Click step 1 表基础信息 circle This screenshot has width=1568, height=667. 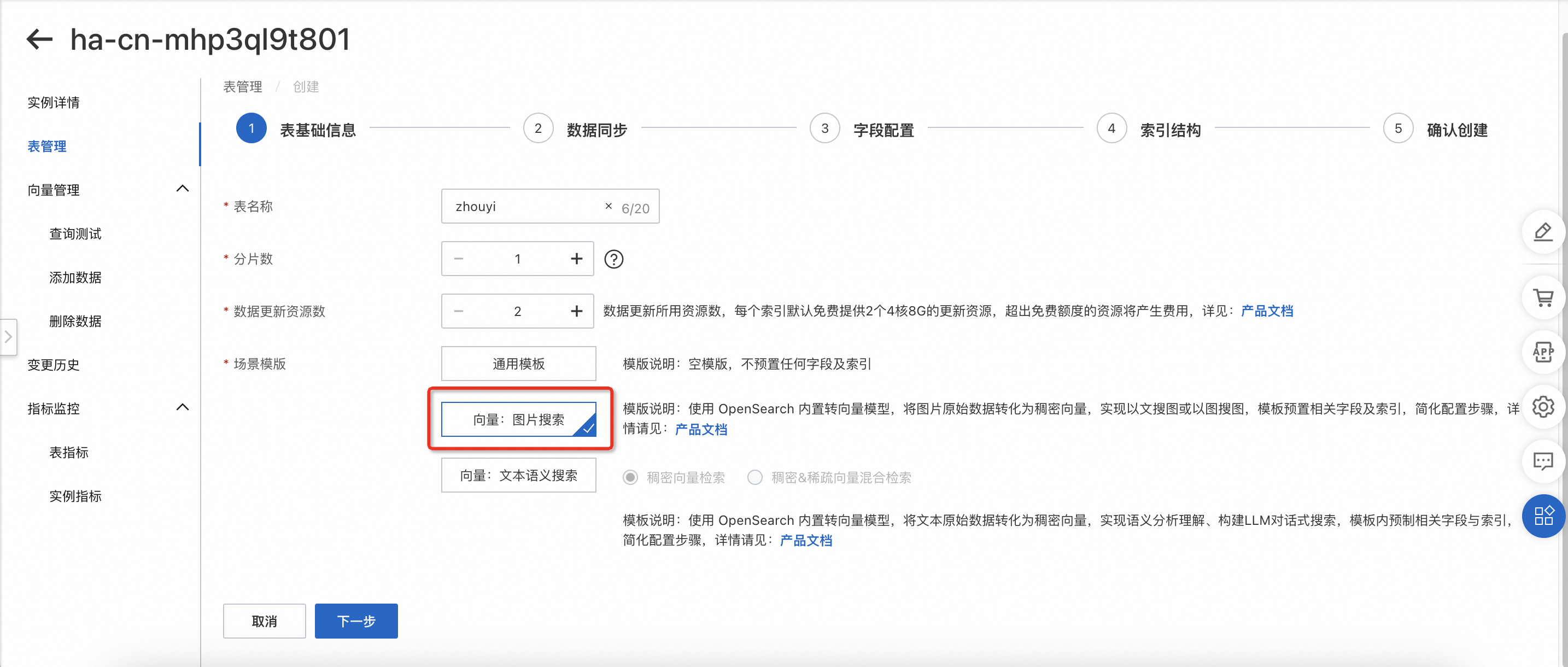tap(251, 128)
